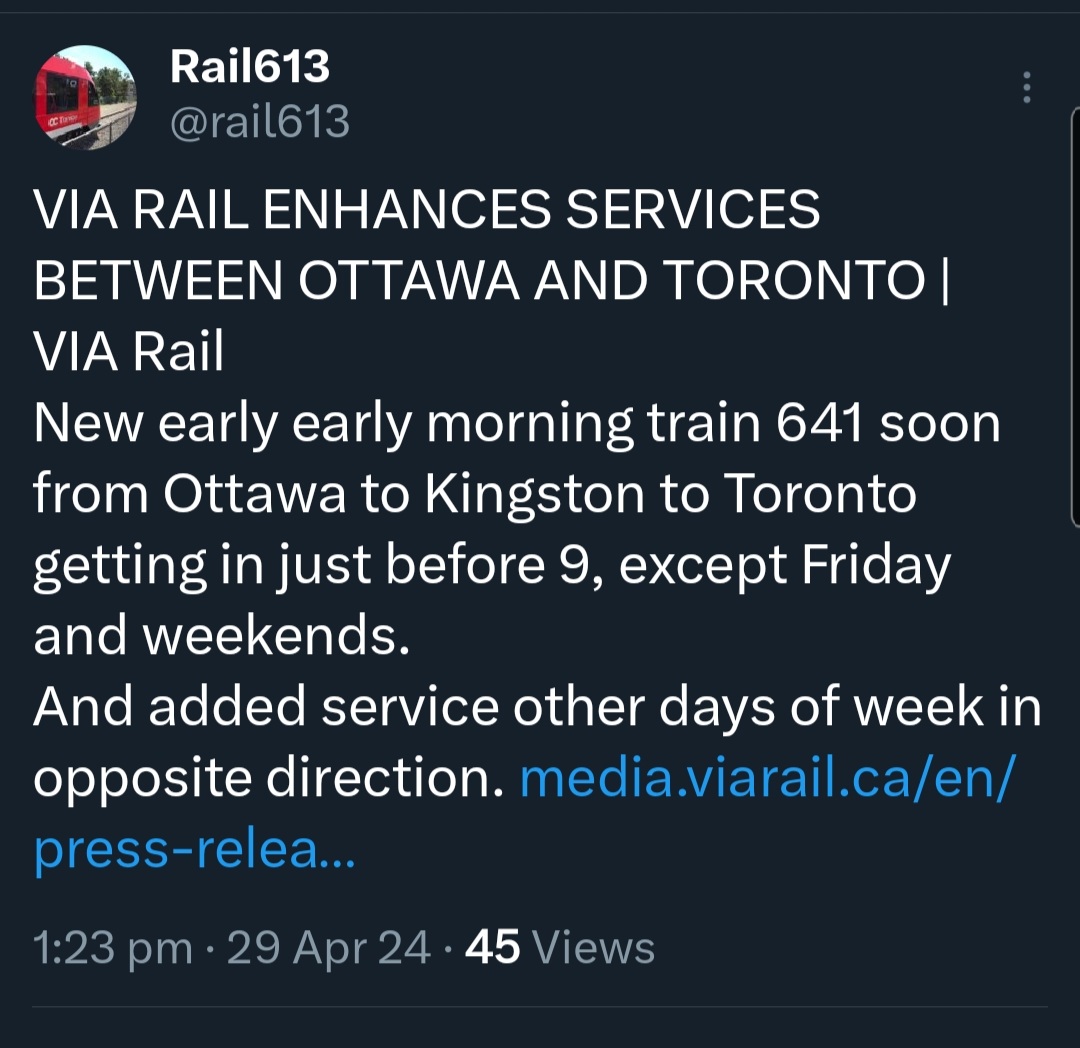The image size is (1080, 1048).
Task: Click the train 641 sentence line
Action: coord(517,424)
